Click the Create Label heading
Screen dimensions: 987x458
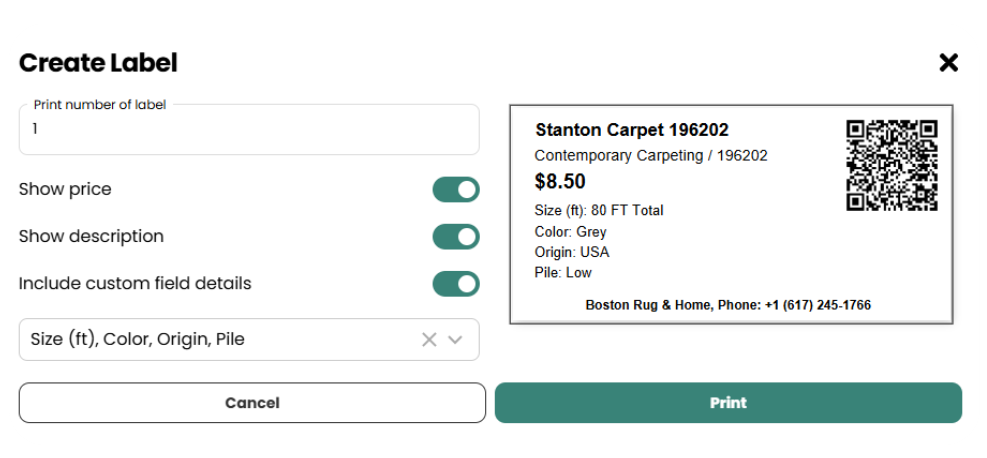point(98,63)
